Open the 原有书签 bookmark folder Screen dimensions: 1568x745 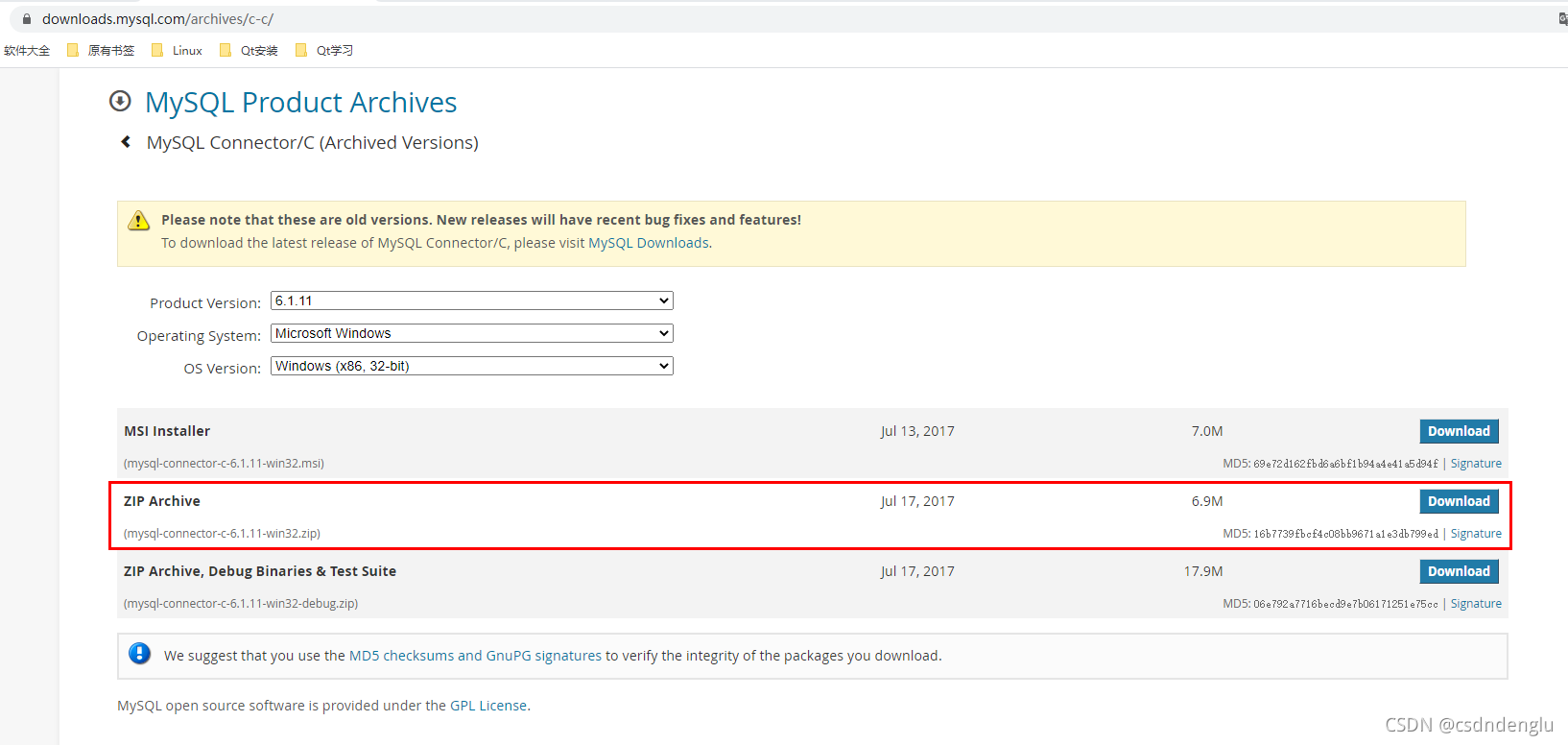pyautogui.click(x=101, y=51)
